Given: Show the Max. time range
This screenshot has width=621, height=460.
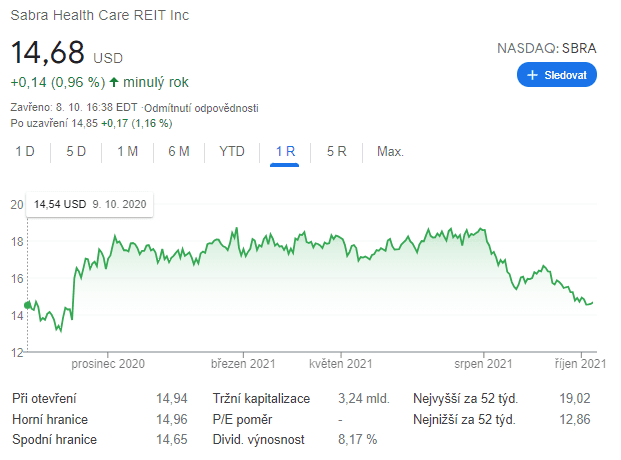Looking at the screenshot, I should [x=390, y=152].
